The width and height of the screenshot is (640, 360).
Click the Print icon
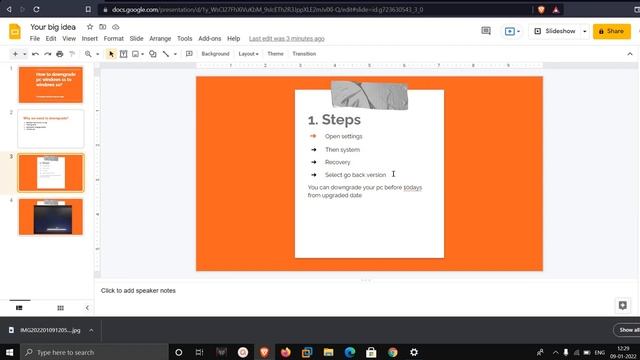[60, 54]
